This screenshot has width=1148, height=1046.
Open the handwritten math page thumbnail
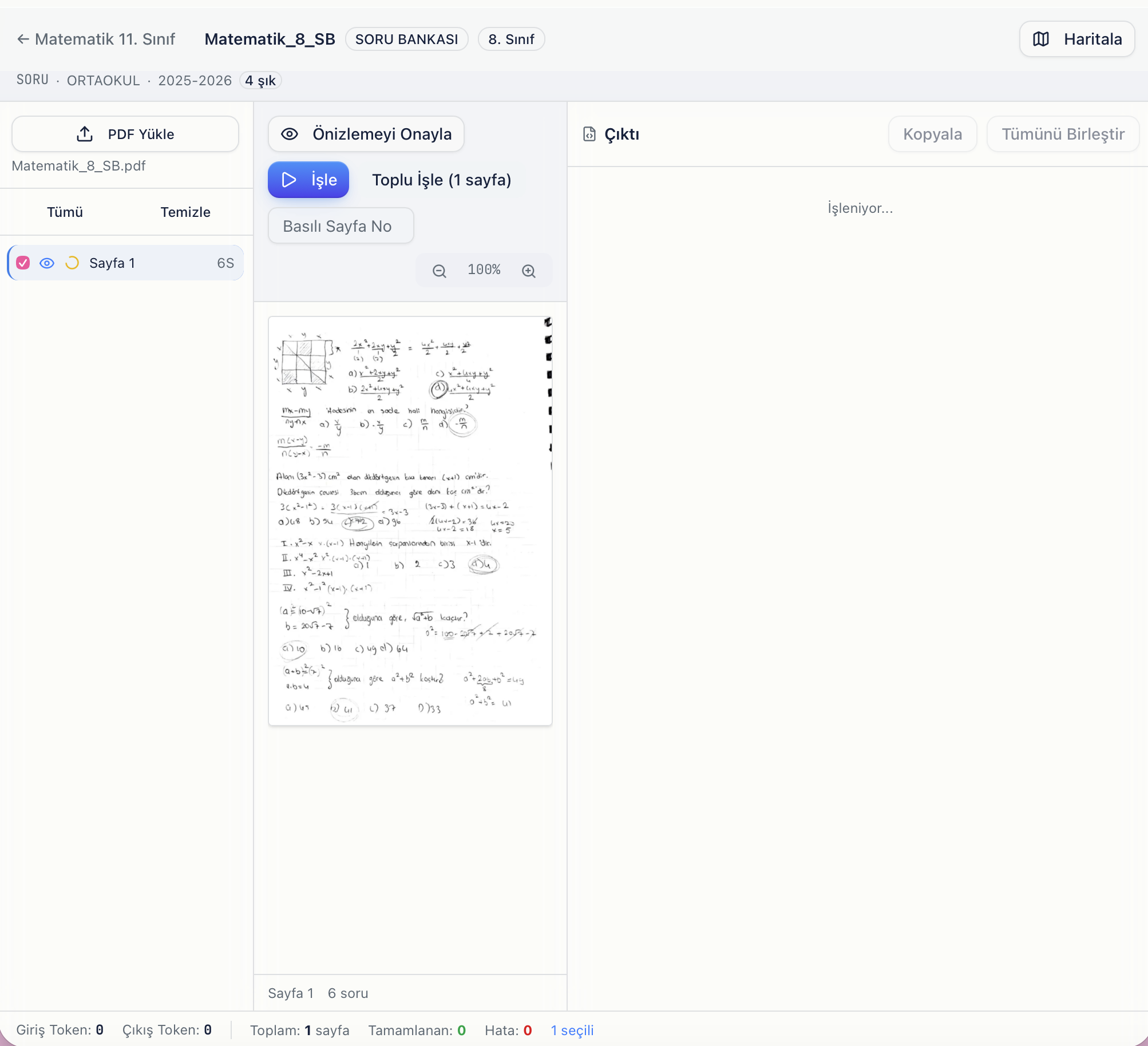click(410, 521)
